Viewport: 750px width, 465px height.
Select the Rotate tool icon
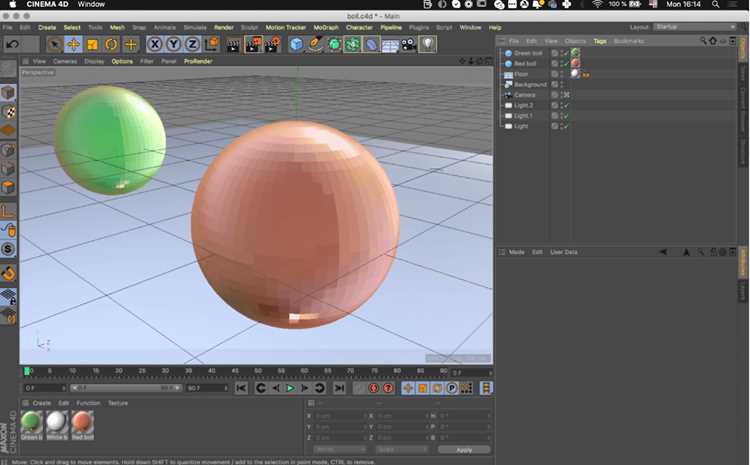coord(111,44)
